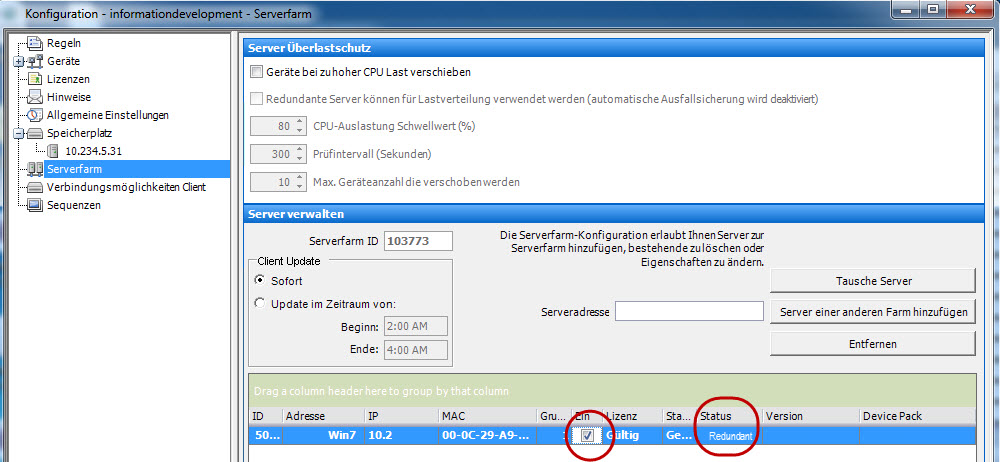Screen dimensions: 1000x462
Task: Click the 'Entfernen' button
Action: coord(872,344)
